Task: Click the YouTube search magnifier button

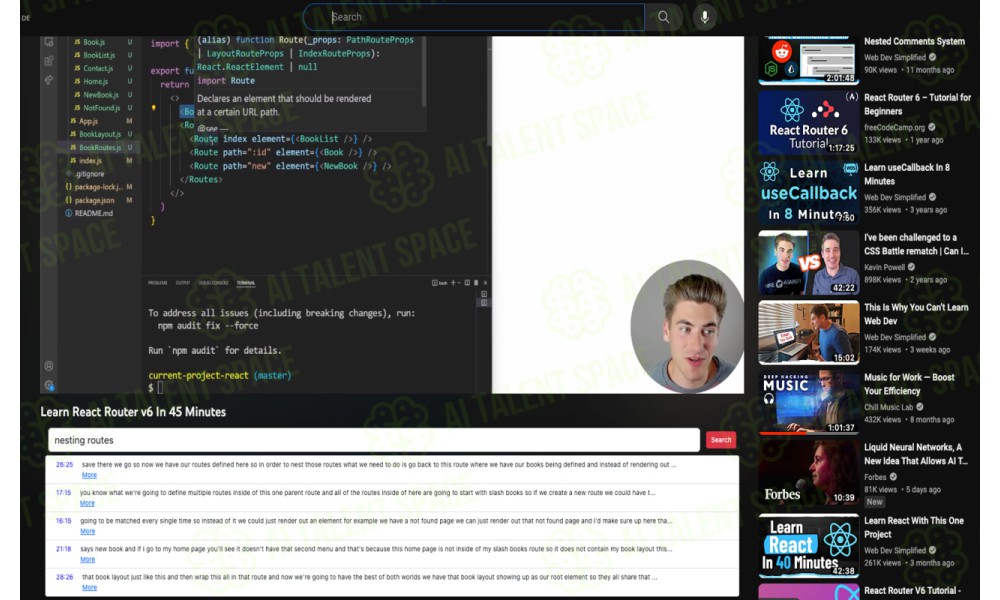Action: point(663,17)
